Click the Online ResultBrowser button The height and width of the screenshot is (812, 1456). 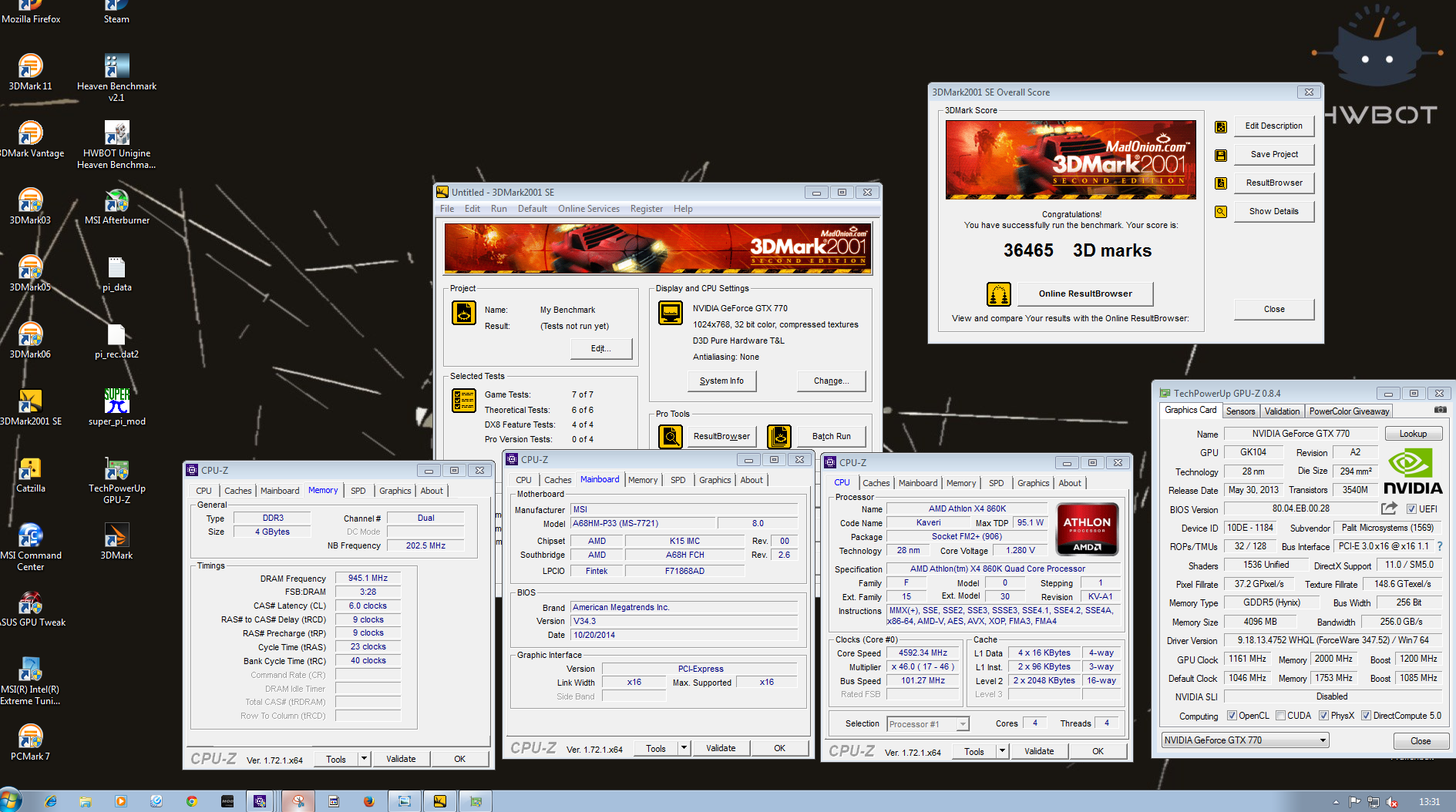coord(1085,294)
